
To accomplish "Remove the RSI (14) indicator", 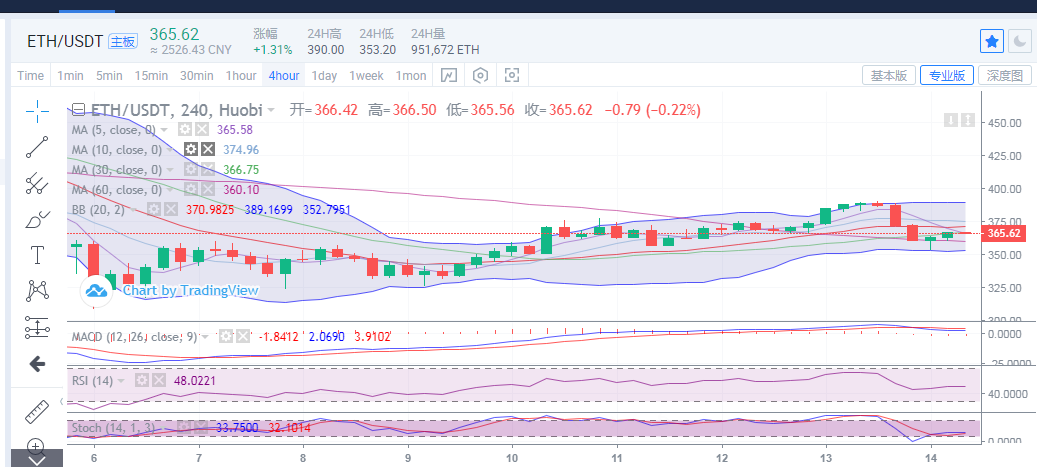I will tap(158, 380).
